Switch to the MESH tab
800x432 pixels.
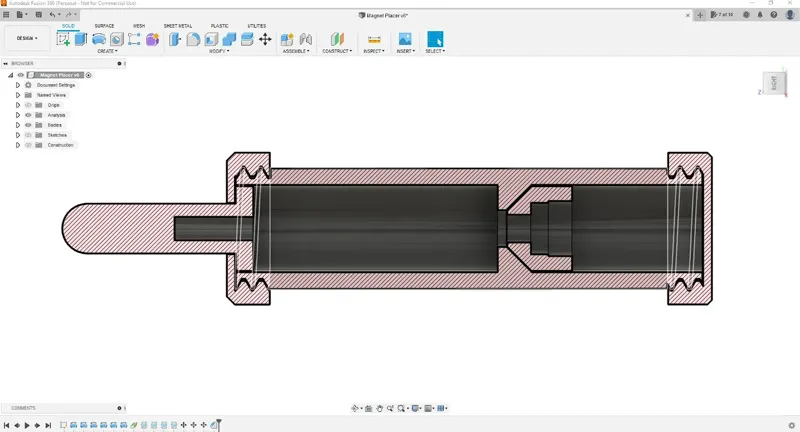point(139,26)
